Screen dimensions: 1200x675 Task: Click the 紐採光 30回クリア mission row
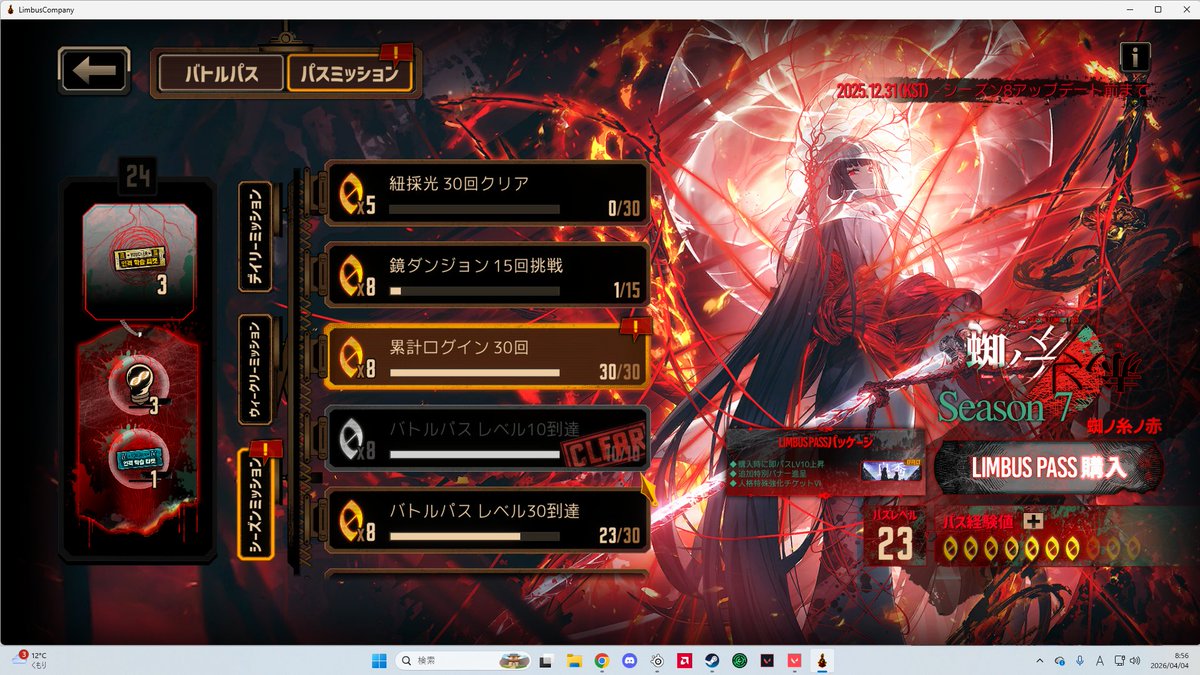[x=488, y=194]
